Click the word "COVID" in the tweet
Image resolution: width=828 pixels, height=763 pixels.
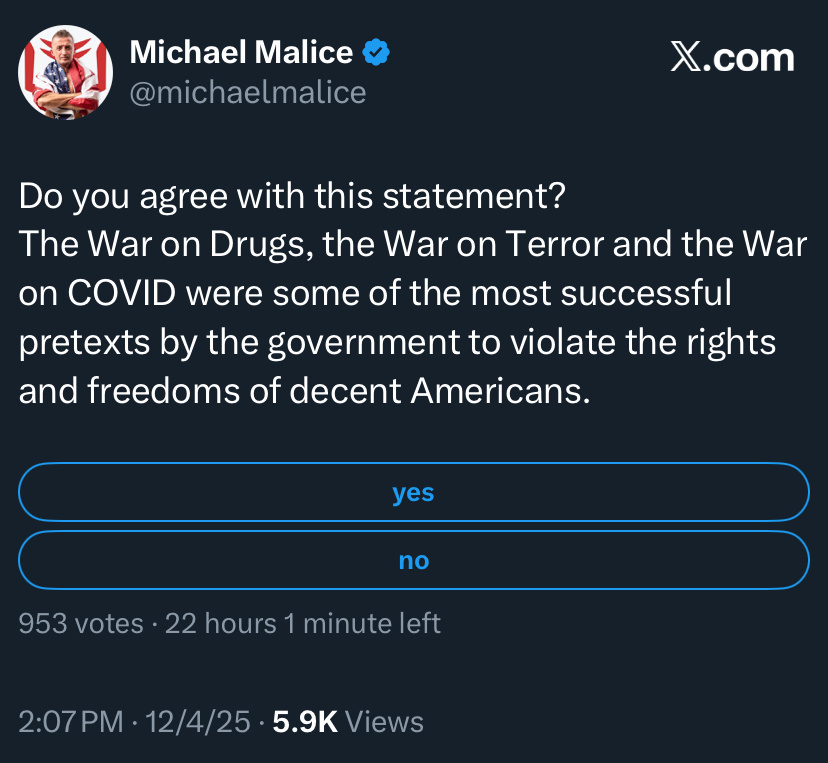pyautogui.click(x=121, y=294)
